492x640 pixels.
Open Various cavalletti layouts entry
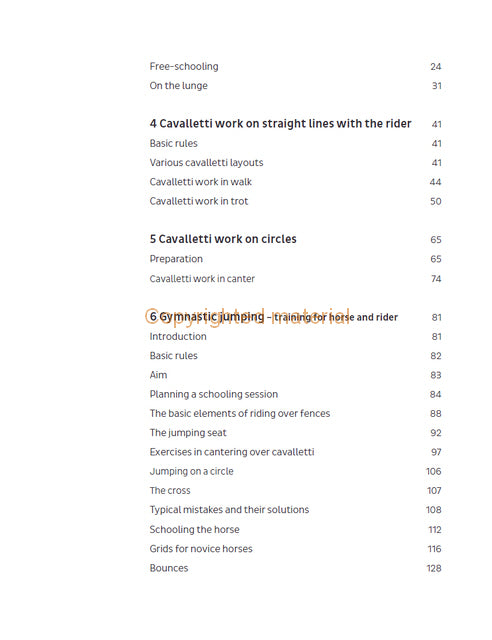point(206,162)
